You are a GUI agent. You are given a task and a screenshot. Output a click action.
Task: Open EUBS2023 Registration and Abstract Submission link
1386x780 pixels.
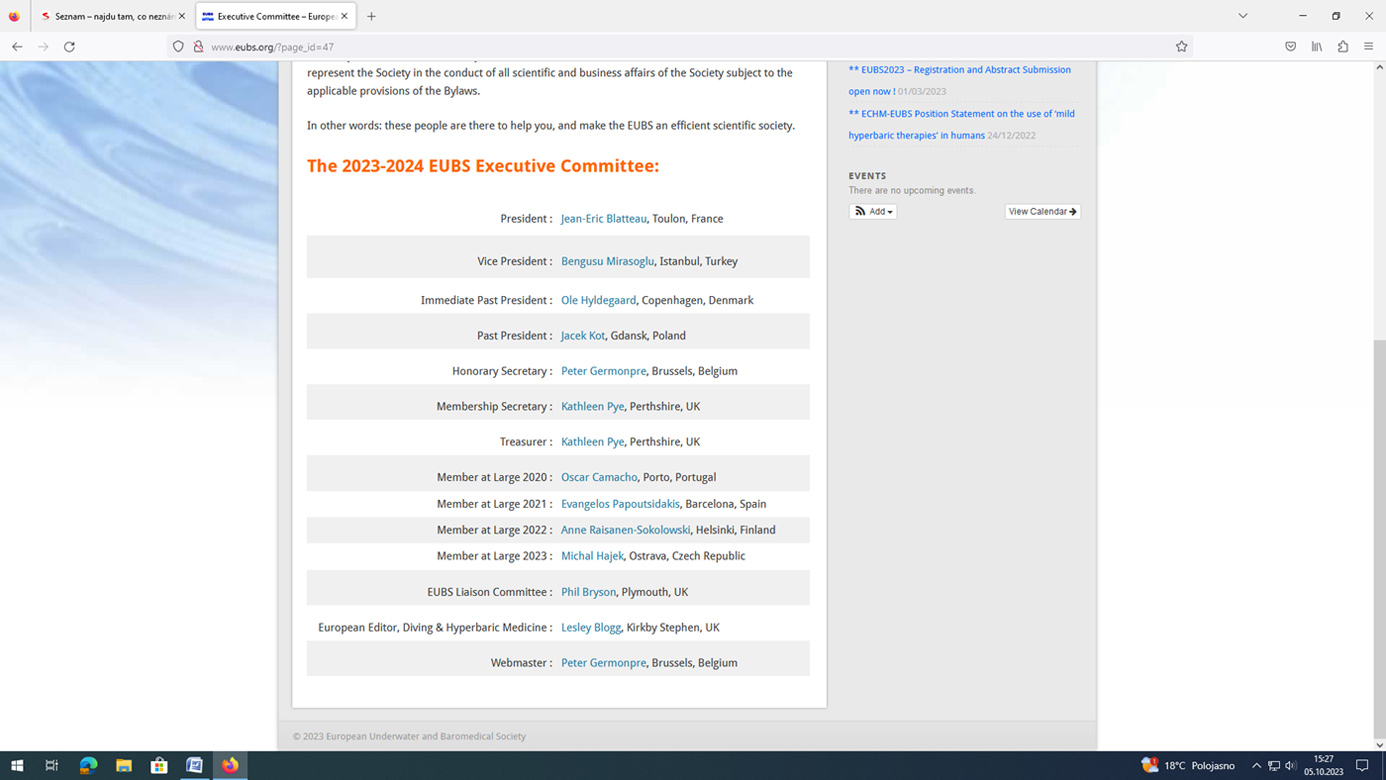coord(959,80)
